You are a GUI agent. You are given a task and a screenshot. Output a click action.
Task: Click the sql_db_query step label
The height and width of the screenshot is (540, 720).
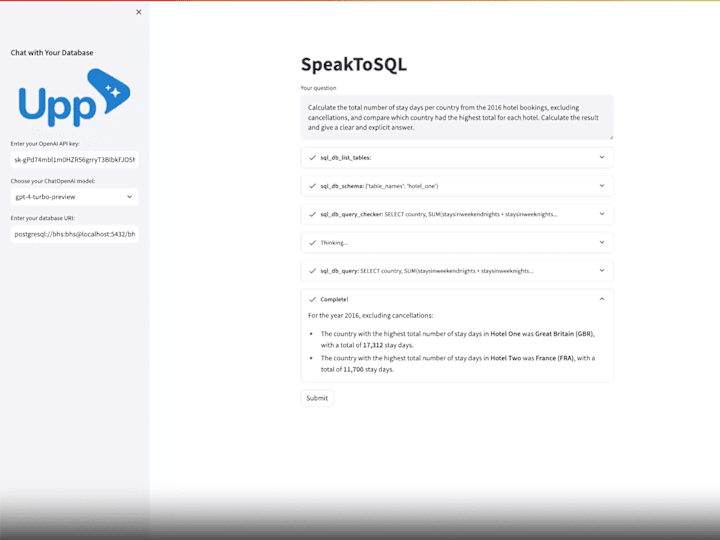click(427, 271)
